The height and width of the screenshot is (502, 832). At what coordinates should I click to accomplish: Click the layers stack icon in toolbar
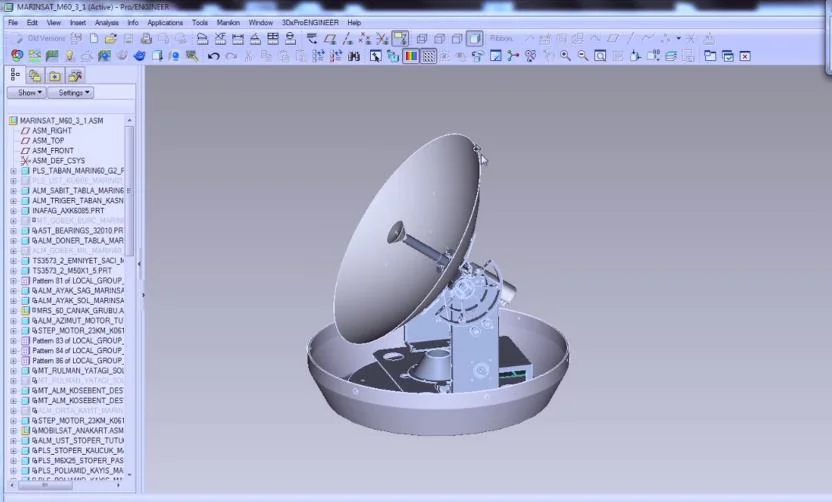[x=671, y=56]
